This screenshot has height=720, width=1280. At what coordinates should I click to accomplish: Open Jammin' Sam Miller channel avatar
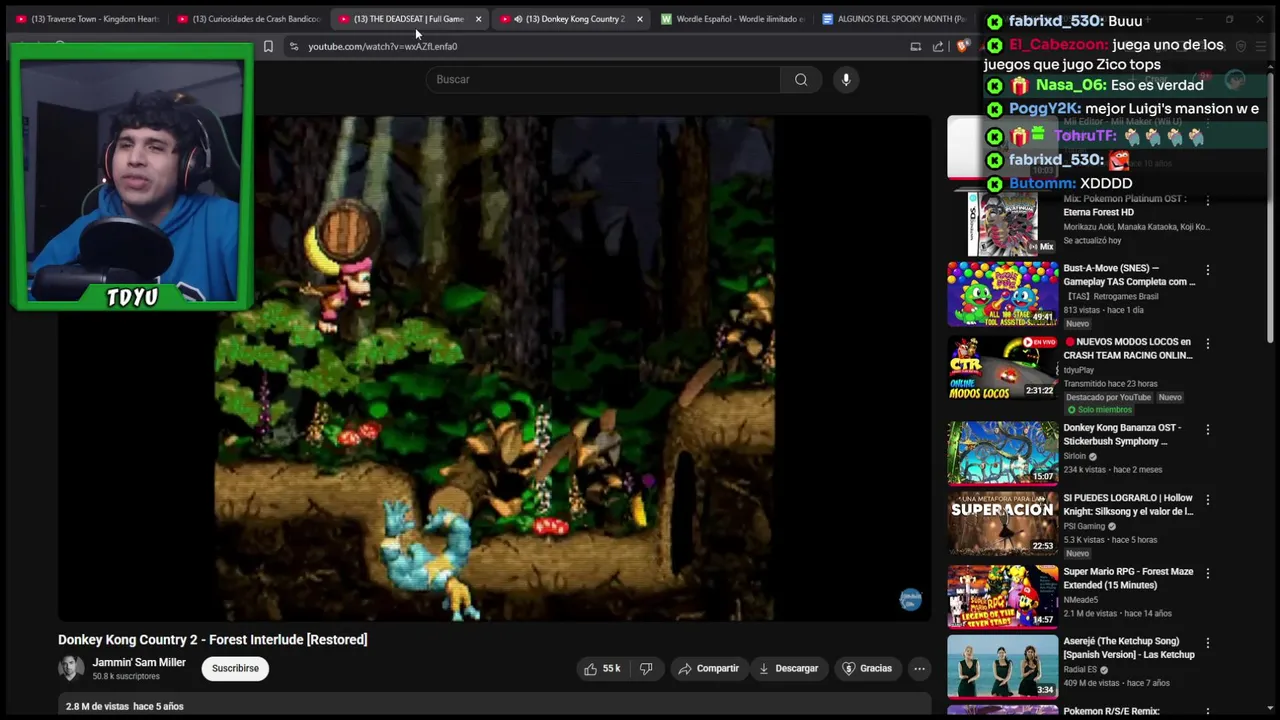point(71,668)
